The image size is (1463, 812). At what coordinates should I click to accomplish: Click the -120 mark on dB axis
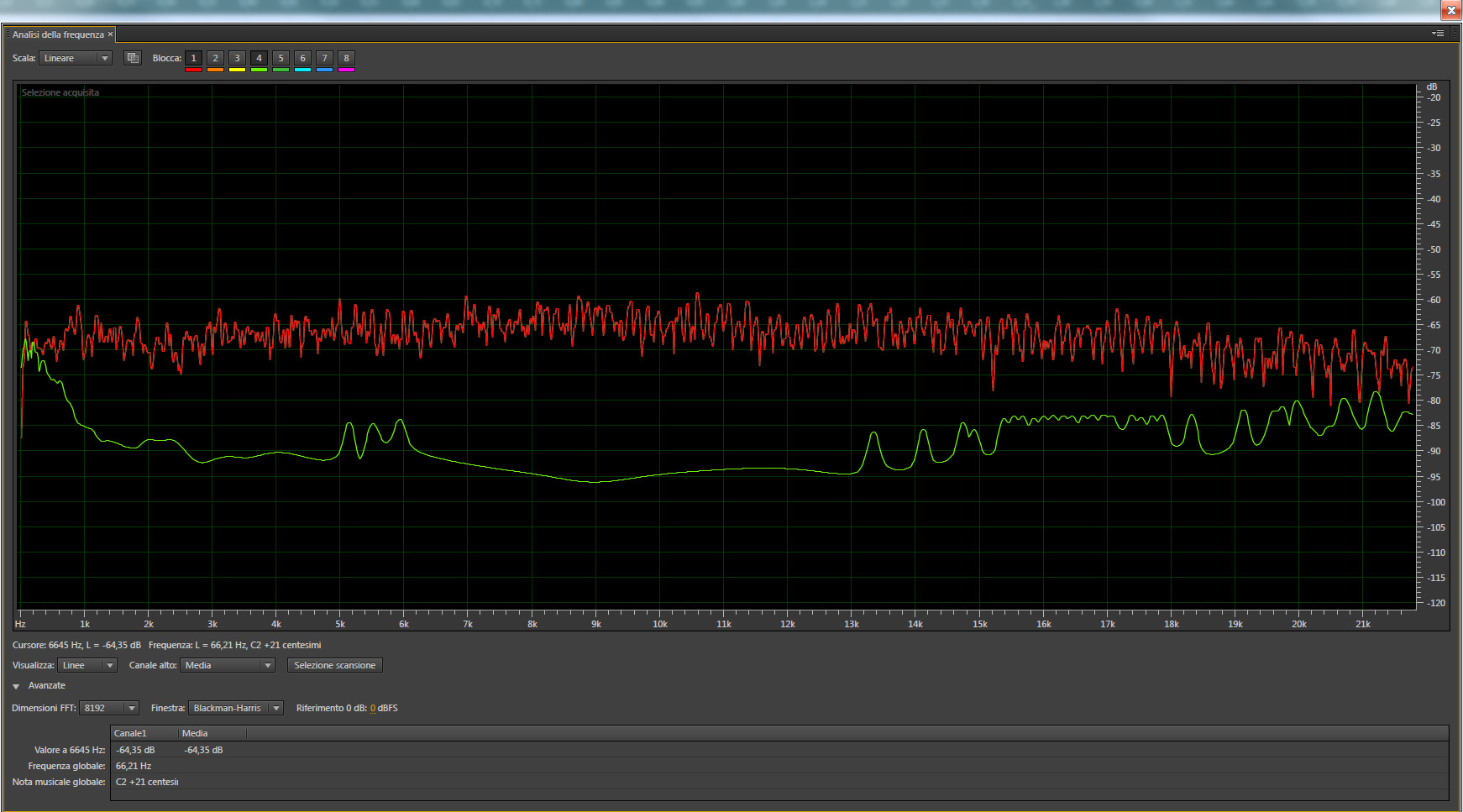pos(1434,603)
